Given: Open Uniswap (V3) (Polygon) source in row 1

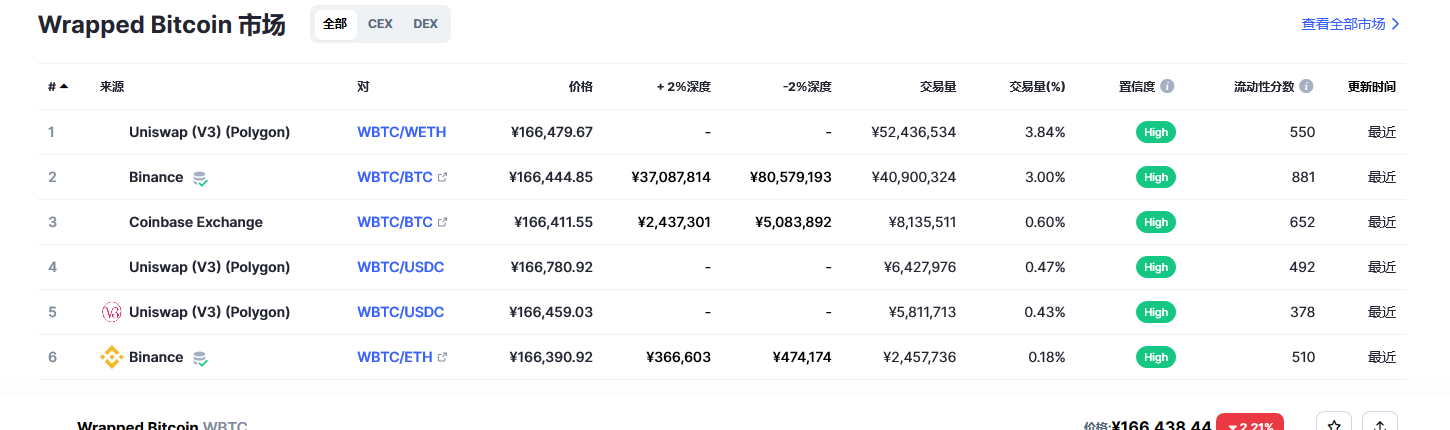Looking at the screenshot, I should (x=209, y=132).
